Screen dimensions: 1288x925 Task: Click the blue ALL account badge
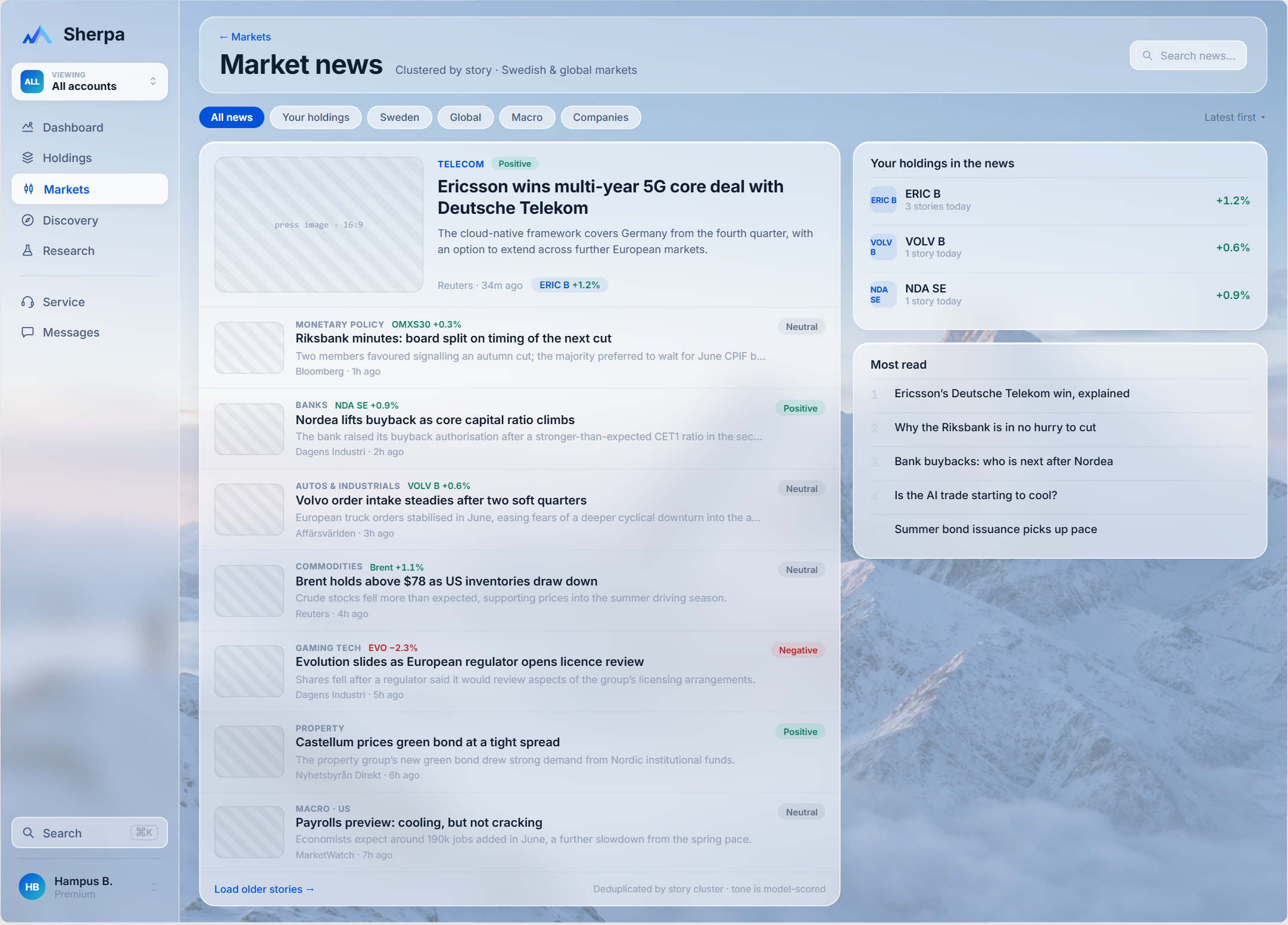(x=32, y=82)
